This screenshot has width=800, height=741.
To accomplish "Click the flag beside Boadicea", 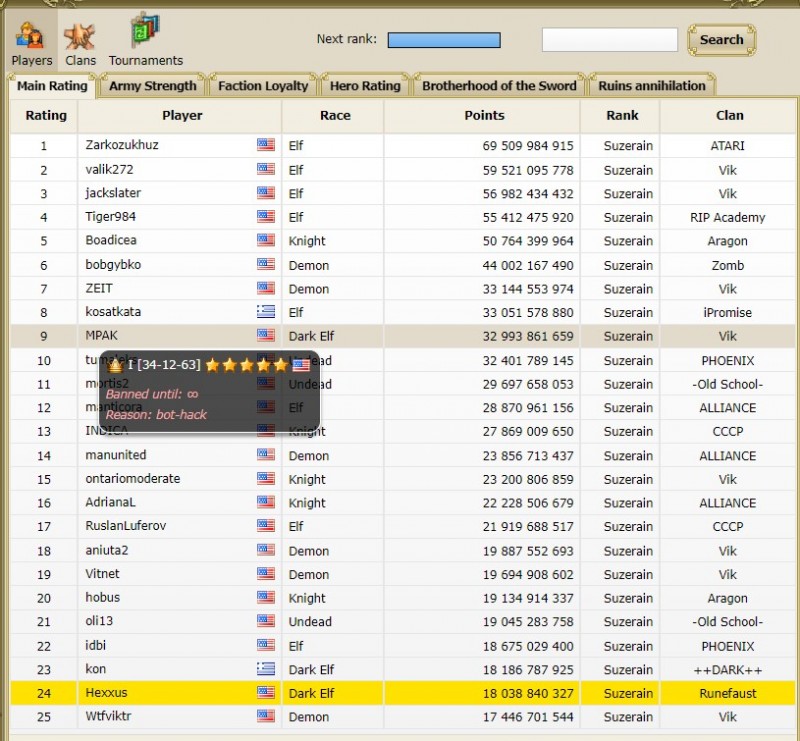I will tap(265, 240).
